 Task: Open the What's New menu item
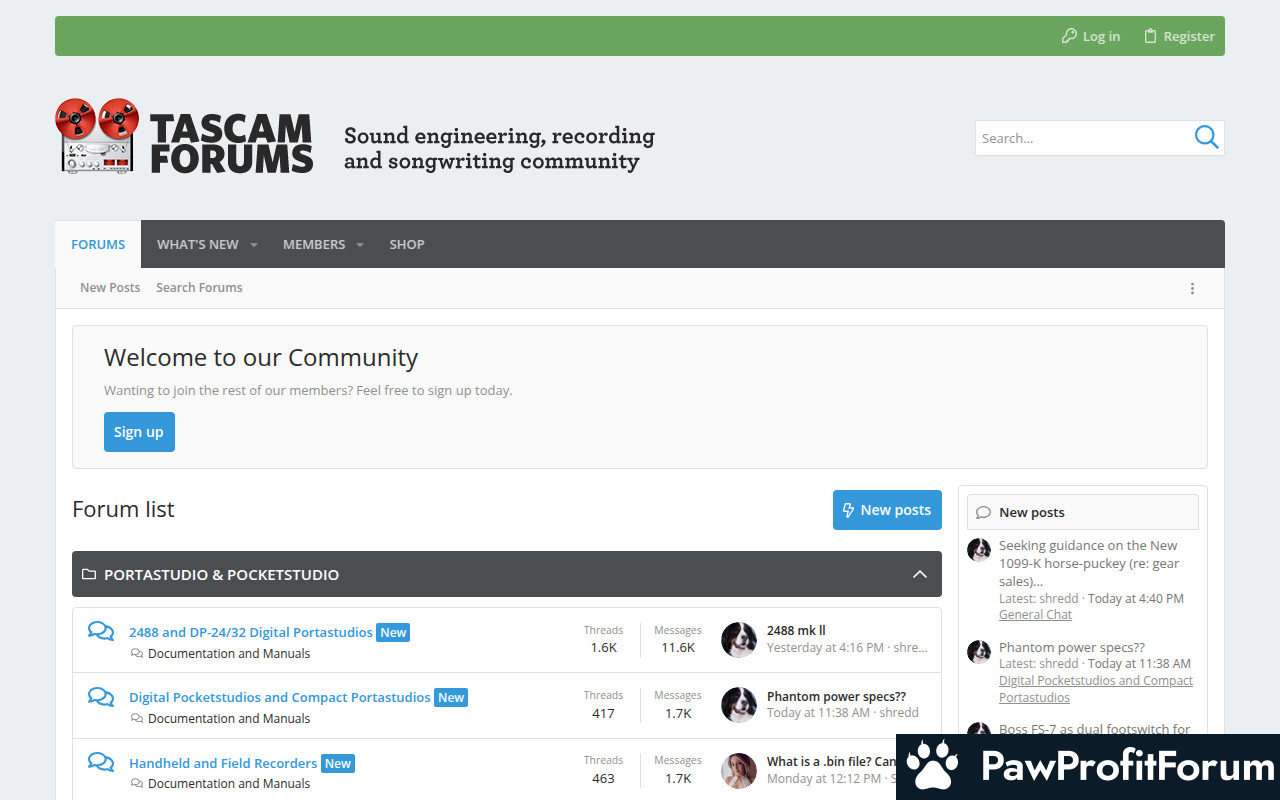pos(198,244)
